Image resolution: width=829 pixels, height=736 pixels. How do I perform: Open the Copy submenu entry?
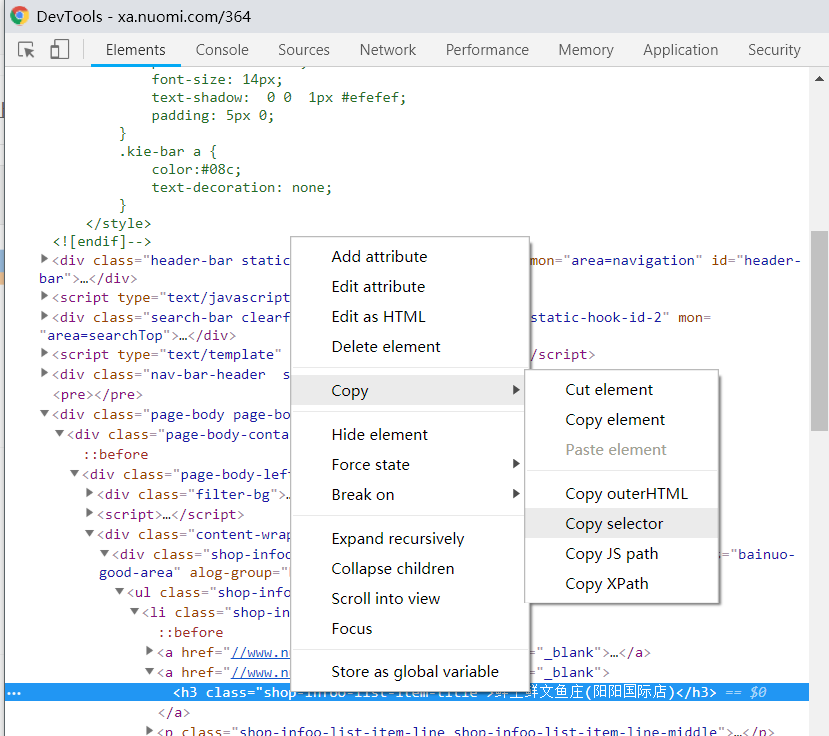click(408, 390)
